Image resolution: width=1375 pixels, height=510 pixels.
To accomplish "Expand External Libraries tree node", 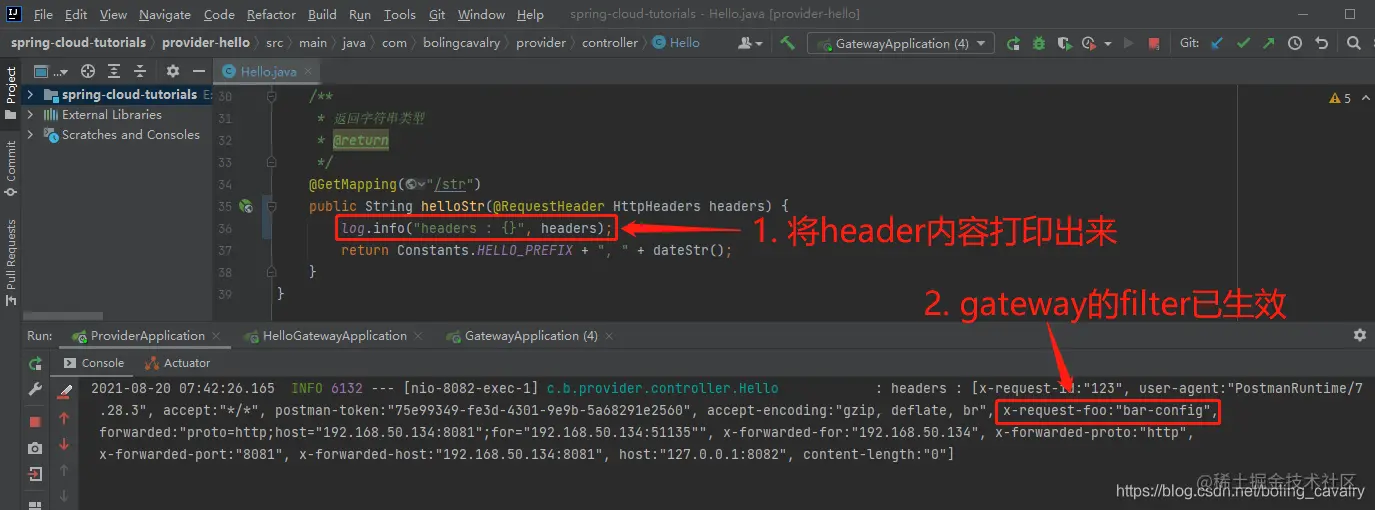I will tap(30, 115).
